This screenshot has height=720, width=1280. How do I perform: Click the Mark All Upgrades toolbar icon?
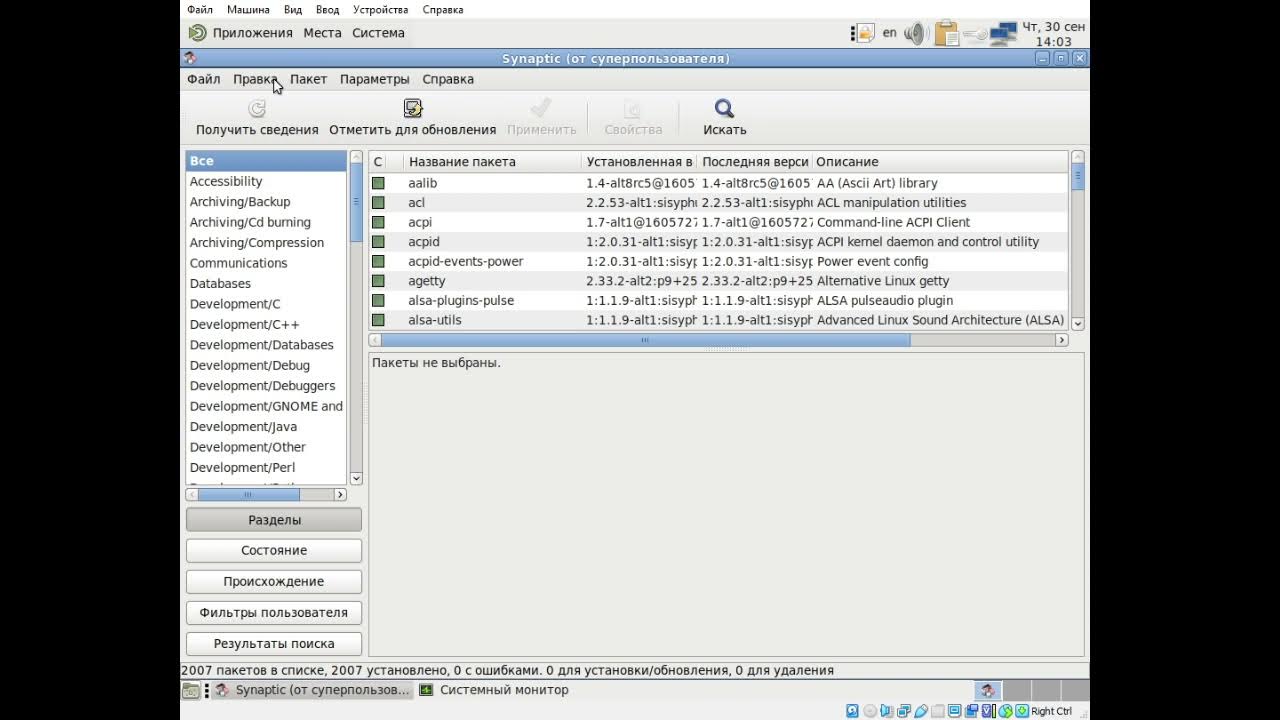[x=413, y=108]
